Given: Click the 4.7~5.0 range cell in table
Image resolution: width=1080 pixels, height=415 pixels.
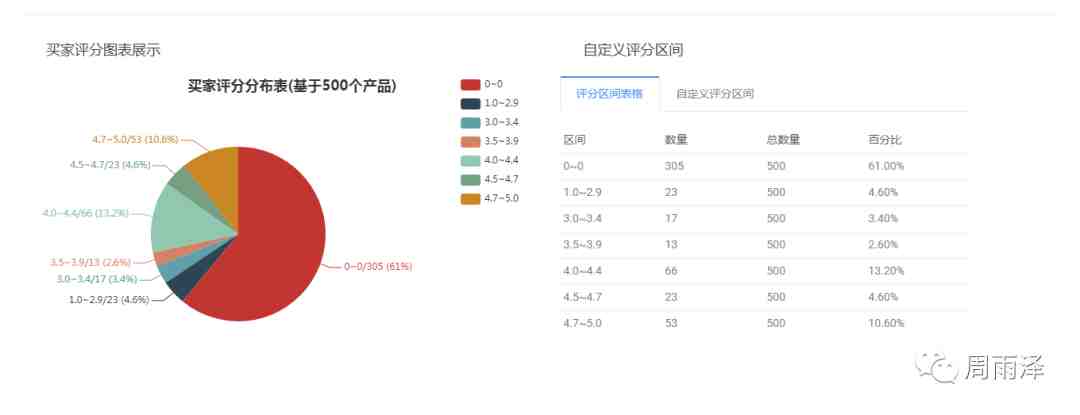Looking at the screenshot, I should point(583,323).
